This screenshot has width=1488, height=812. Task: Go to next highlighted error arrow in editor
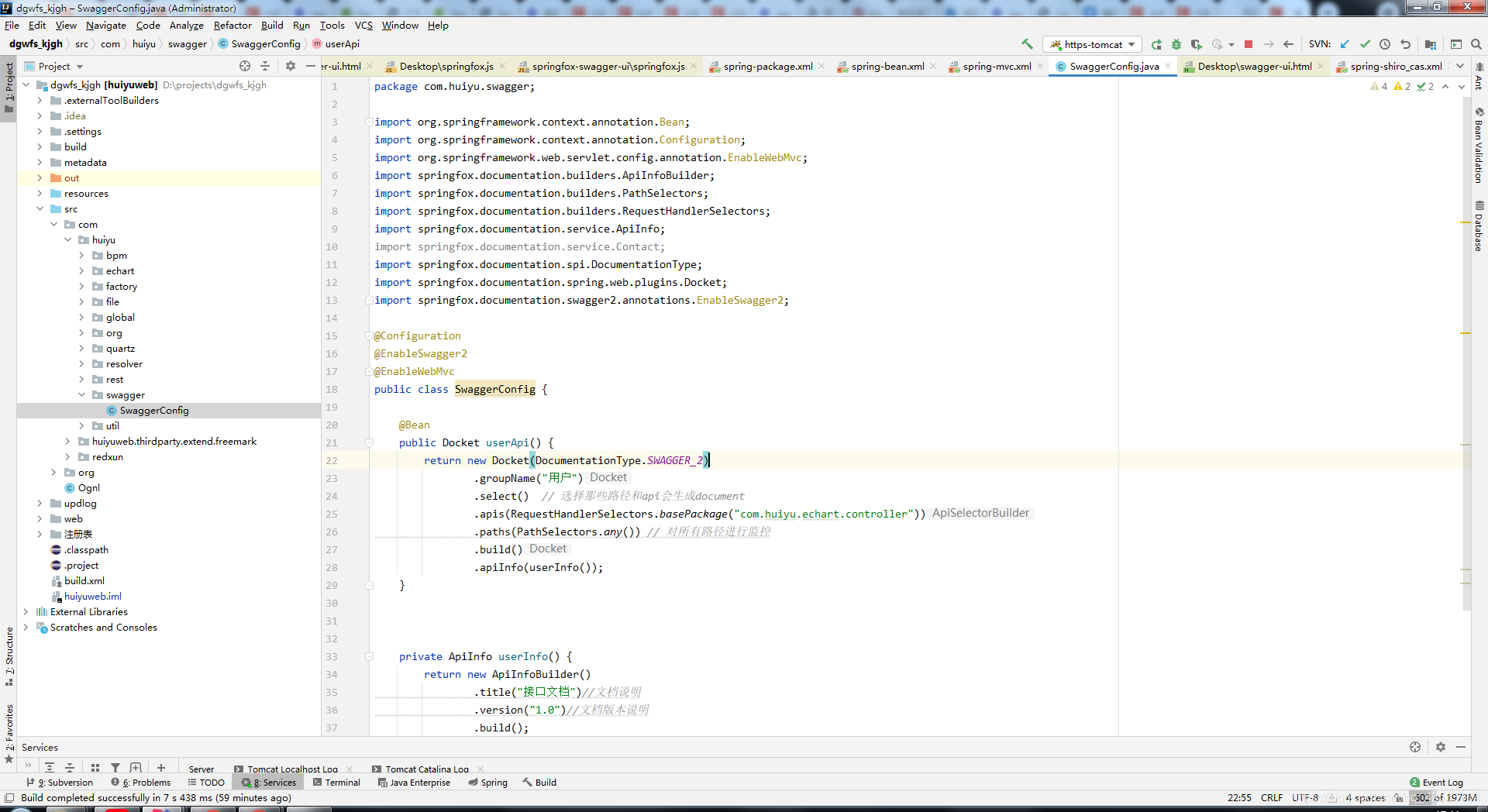[x=1462, y=87]
